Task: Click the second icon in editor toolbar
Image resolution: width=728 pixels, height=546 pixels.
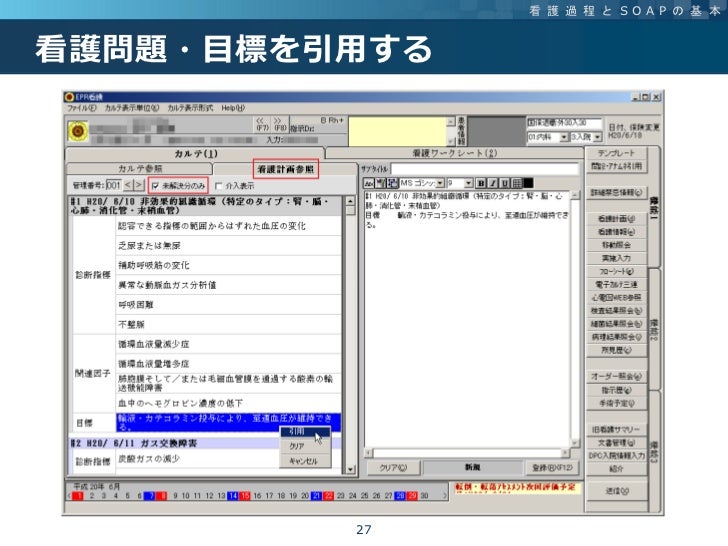Action: click(381, 183)
